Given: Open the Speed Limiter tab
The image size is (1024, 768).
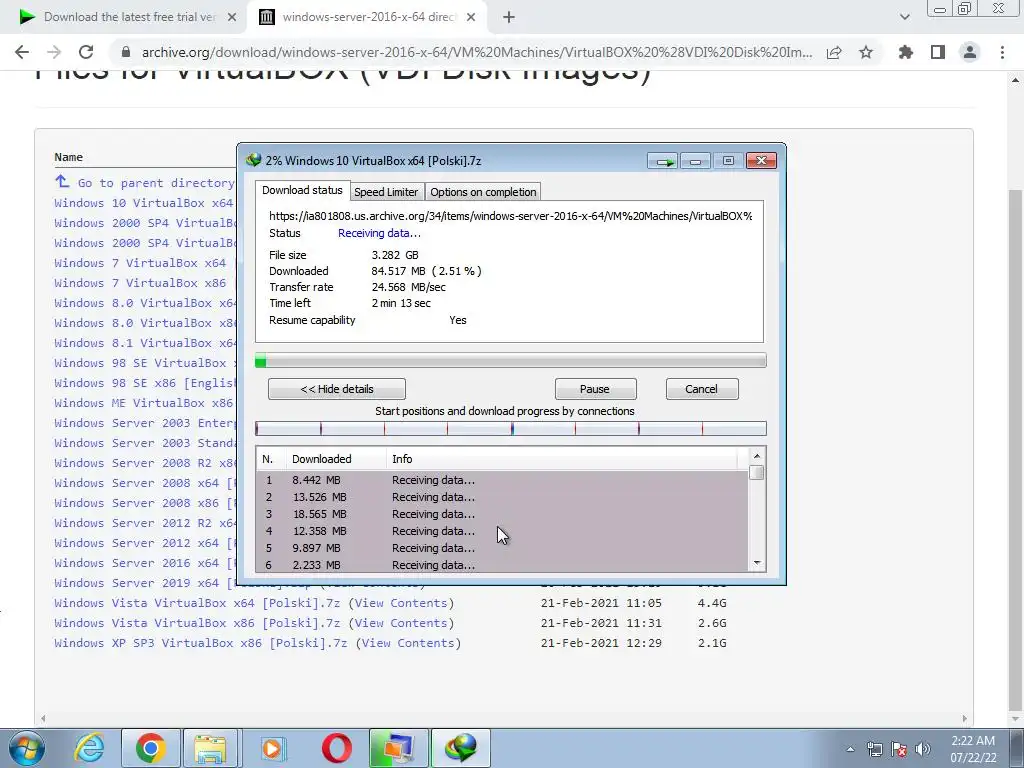Looking at the screenshot, I should [x=386, y=192].
